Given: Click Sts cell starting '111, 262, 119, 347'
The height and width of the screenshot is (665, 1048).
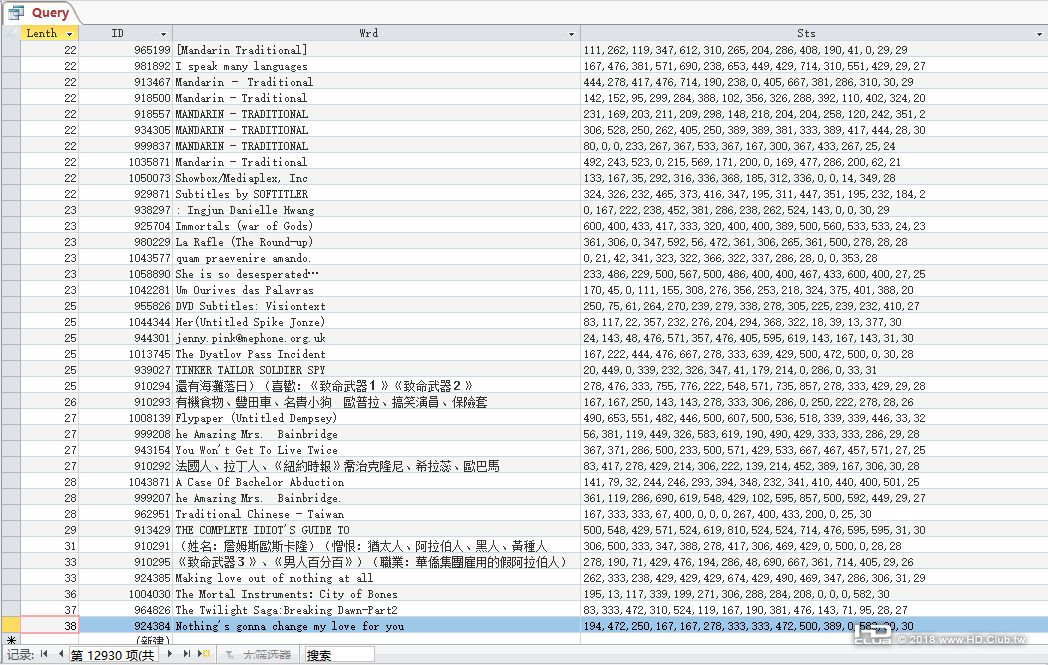Looking at the screenshot, I should tap(813, 50).
